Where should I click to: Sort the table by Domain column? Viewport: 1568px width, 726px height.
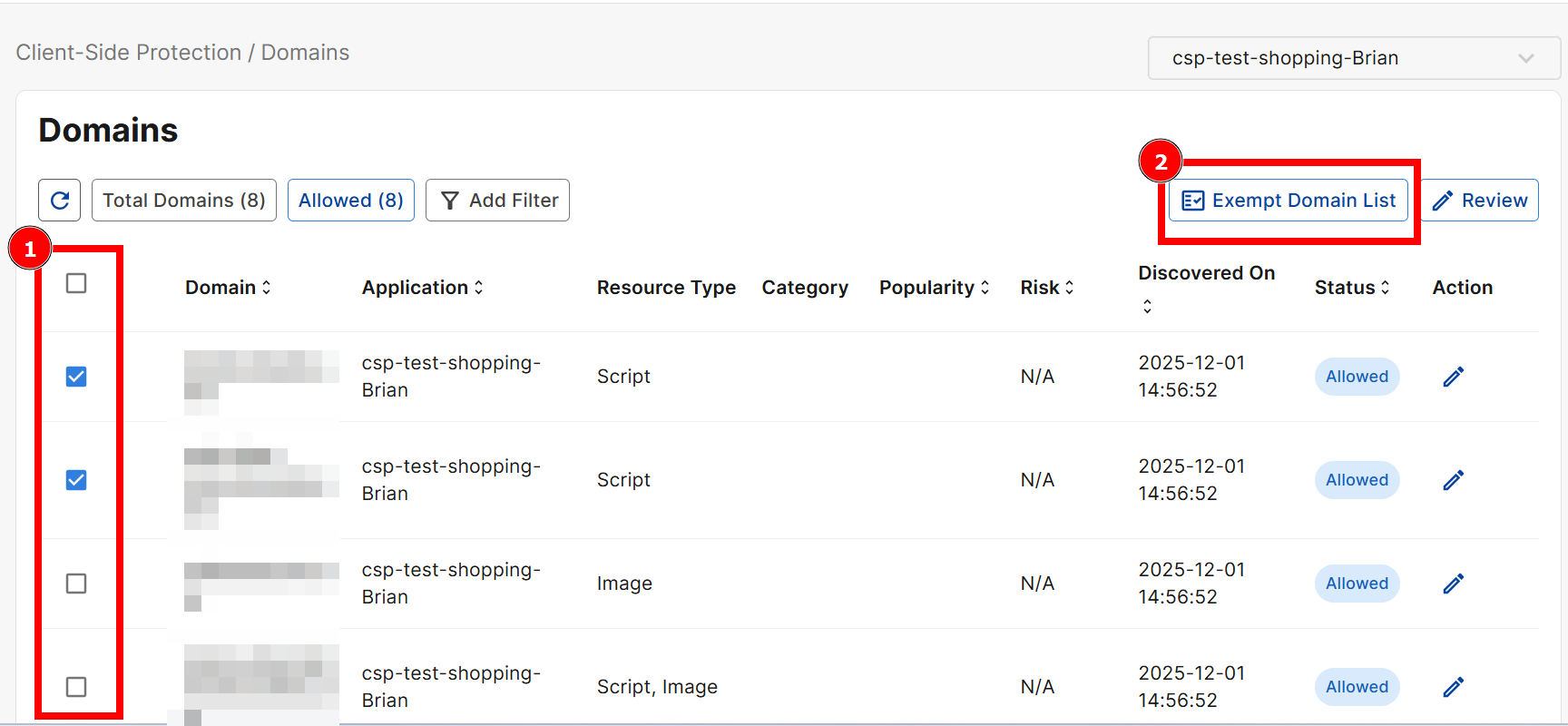228,288
